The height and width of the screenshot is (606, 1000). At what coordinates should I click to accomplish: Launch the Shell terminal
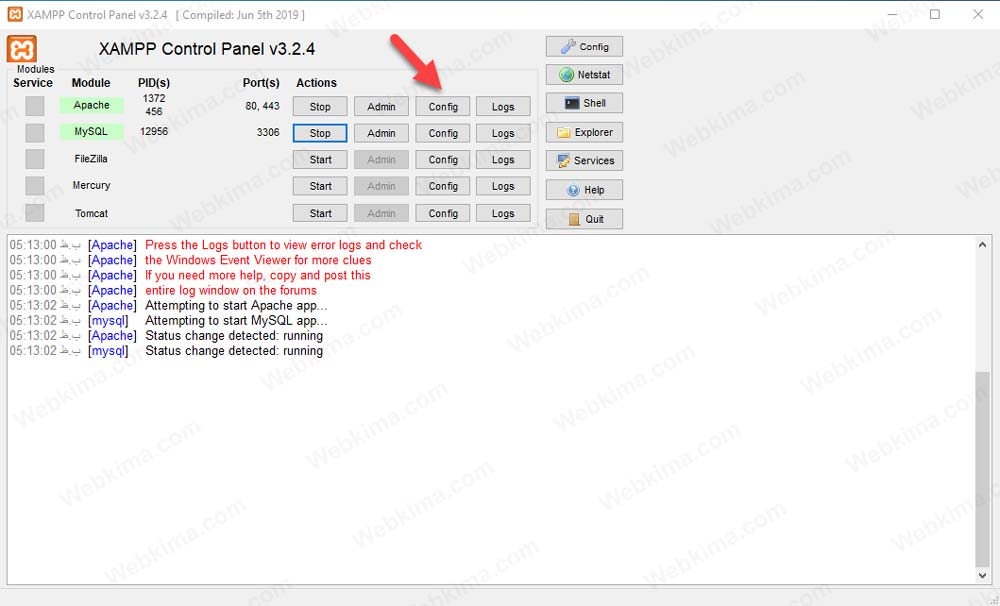pyautogui.click(x=584, y=103)
